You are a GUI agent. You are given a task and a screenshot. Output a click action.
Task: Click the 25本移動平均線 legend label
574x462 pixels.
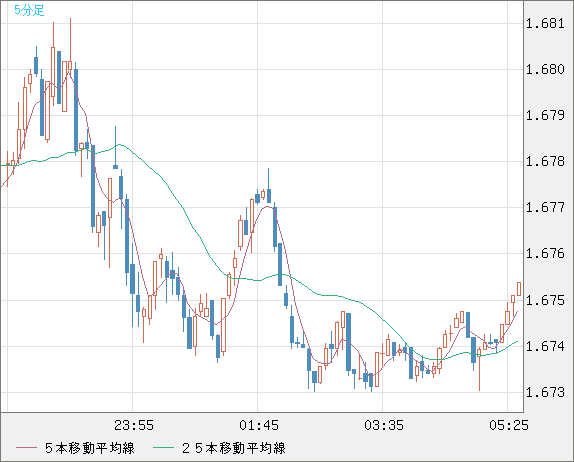point(234,448)
